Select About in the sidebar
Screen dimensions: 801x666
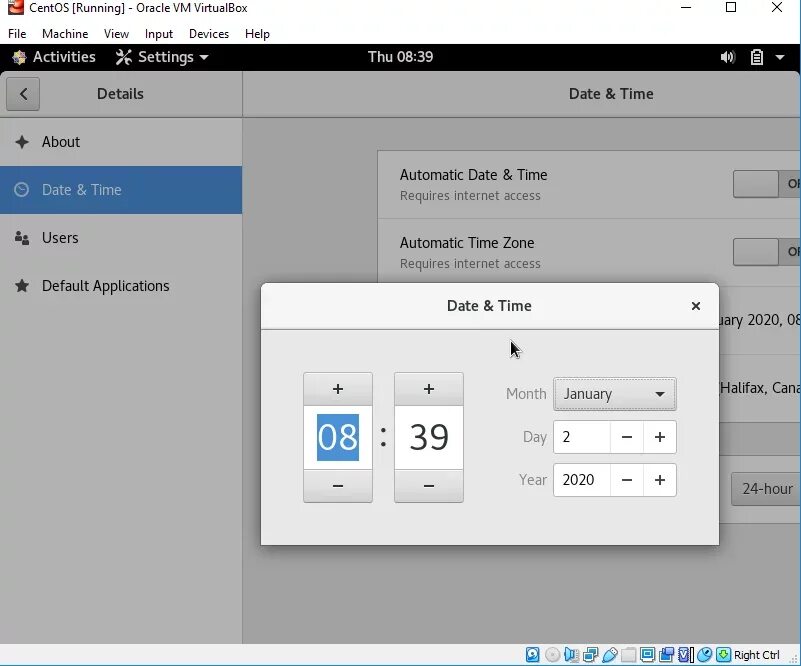click(121, 142)
